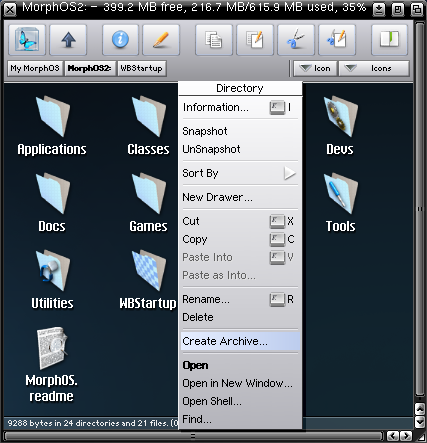This screenshot has height=443, width=427.
Task: Select My MorphOS path button
Action: click(x=35, y=68)
